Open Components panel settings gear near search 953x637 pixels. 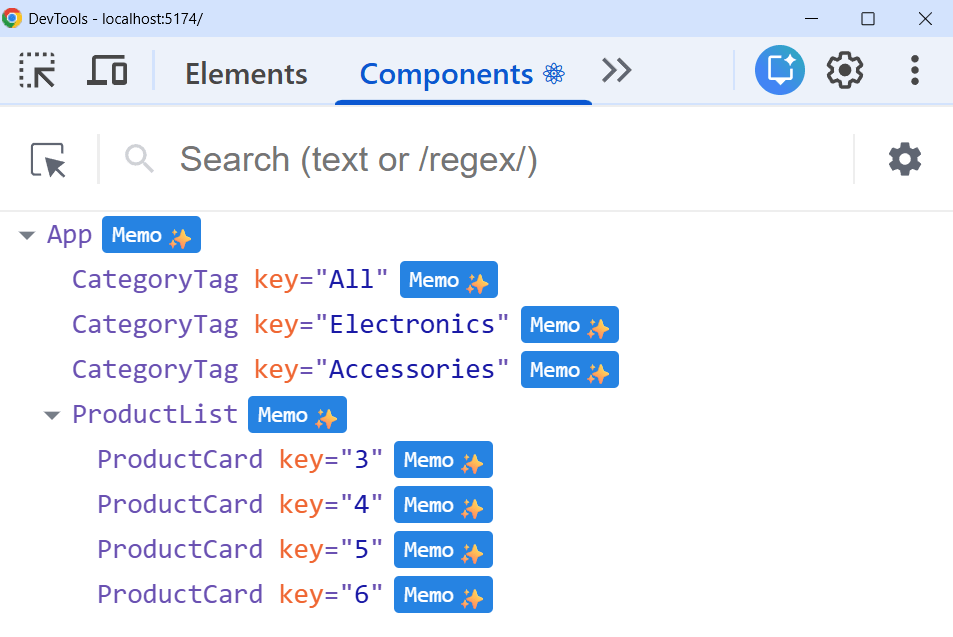click(x=904, y=159)
